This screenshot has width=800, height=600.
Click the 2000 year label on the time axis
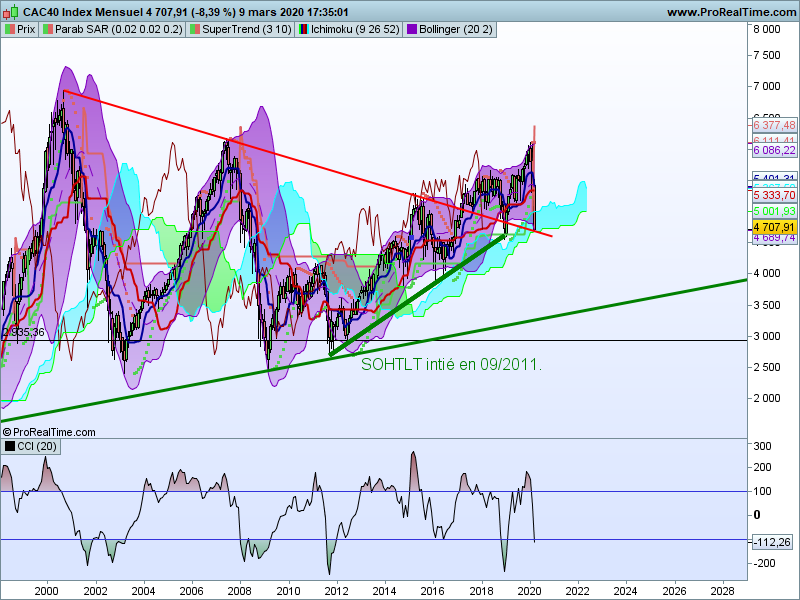[x=46, y=591]
